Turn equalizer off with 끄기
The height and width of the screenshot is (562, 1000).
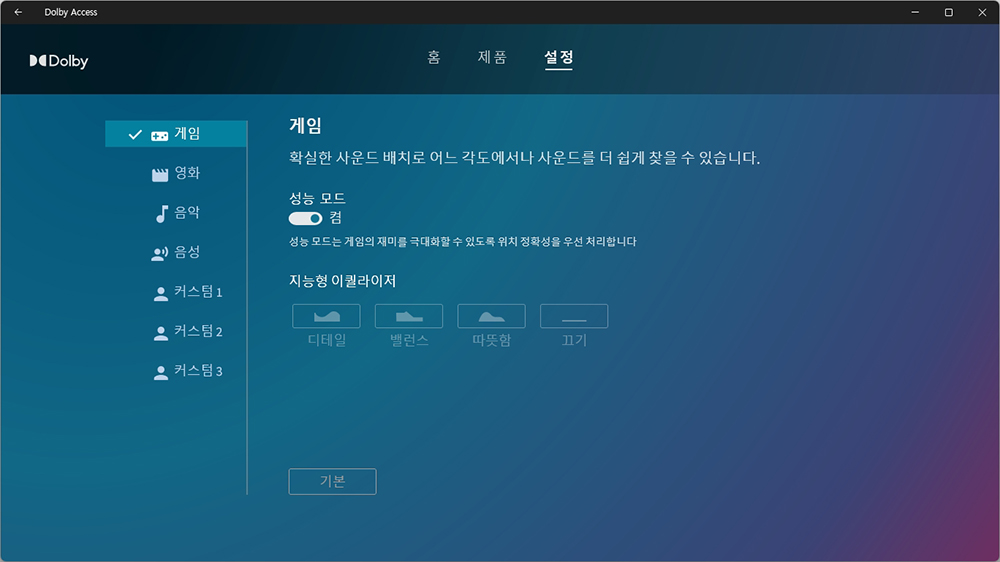coord(574,316)
